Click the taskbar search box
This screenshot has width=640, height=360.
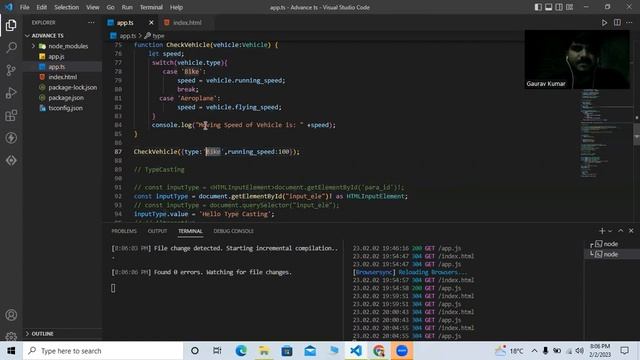pos(103,351)
